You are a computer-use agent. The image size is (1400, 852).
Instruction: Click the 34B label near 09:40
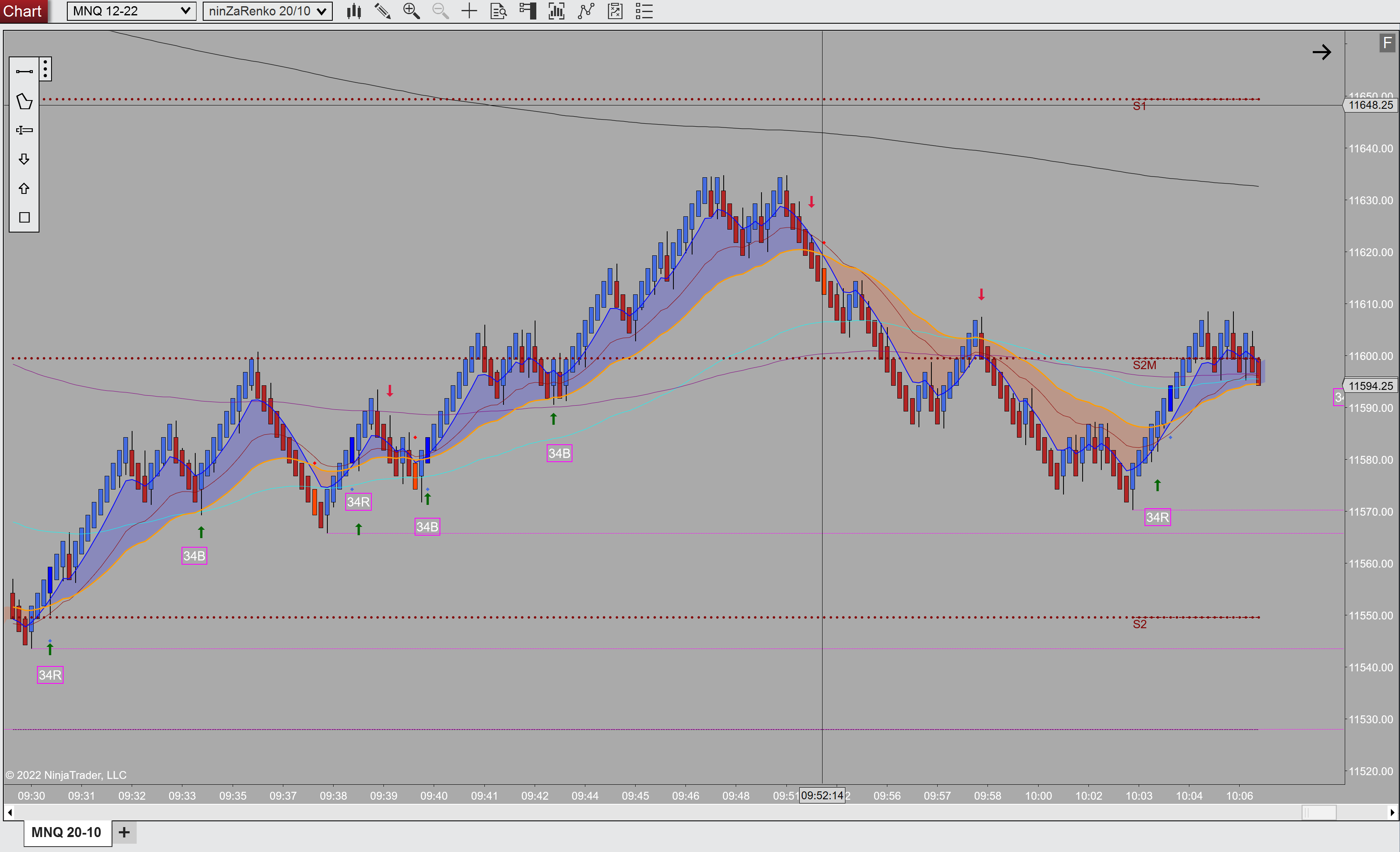(427, 527)
